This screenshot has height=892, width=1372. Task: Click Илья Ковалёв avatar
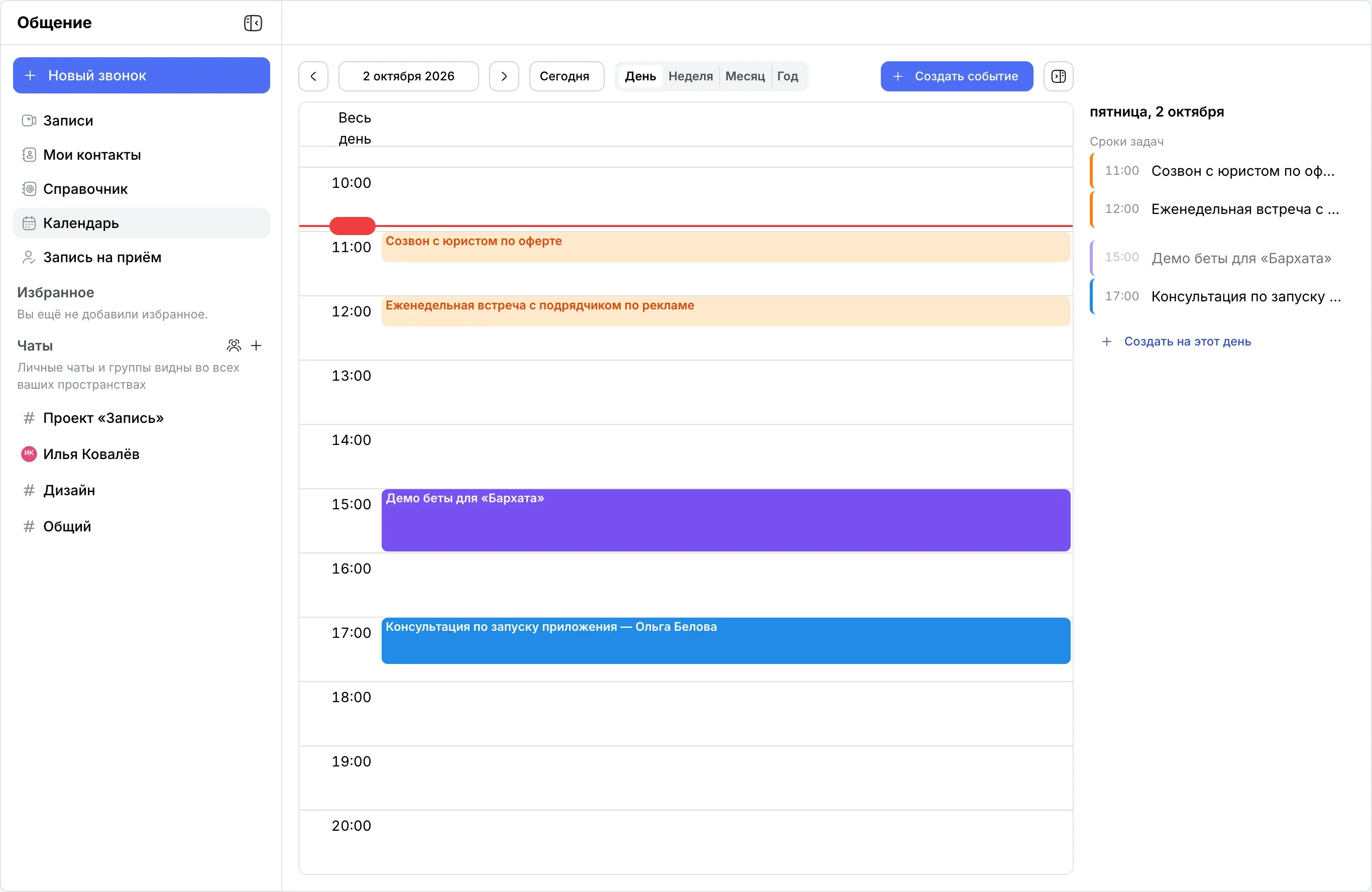tap(29, 454)
